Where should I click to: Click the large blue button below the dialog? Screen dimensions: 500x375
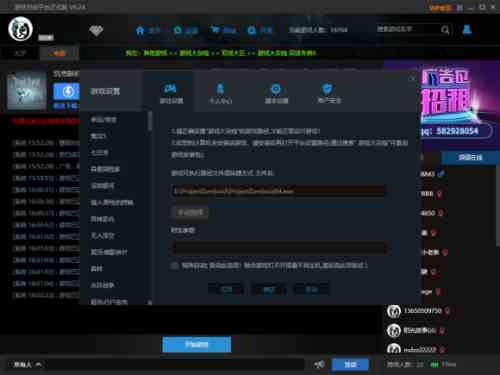tap(197, 344)
